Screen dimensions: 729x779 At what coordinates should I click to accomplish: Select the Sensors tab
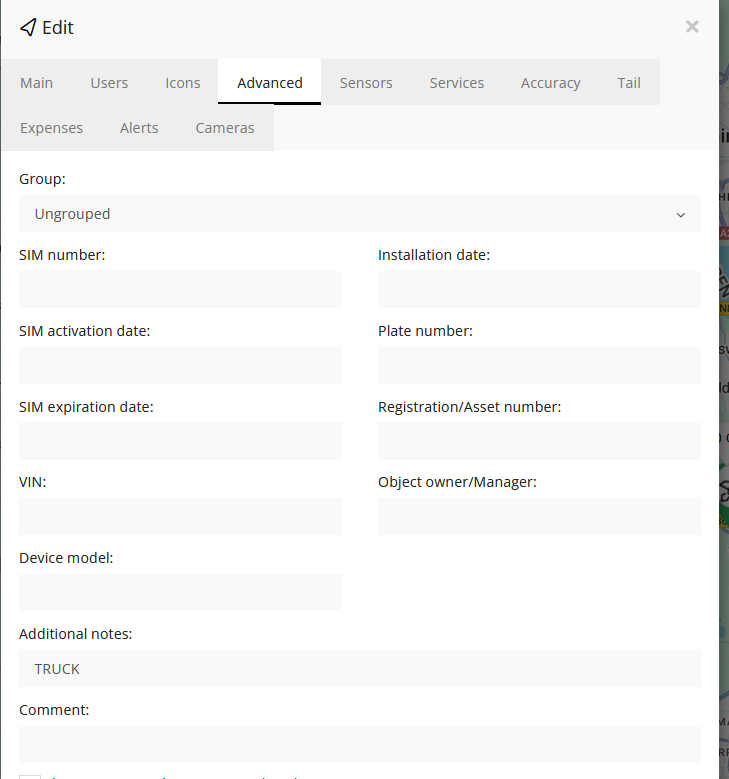click(366, 83)
